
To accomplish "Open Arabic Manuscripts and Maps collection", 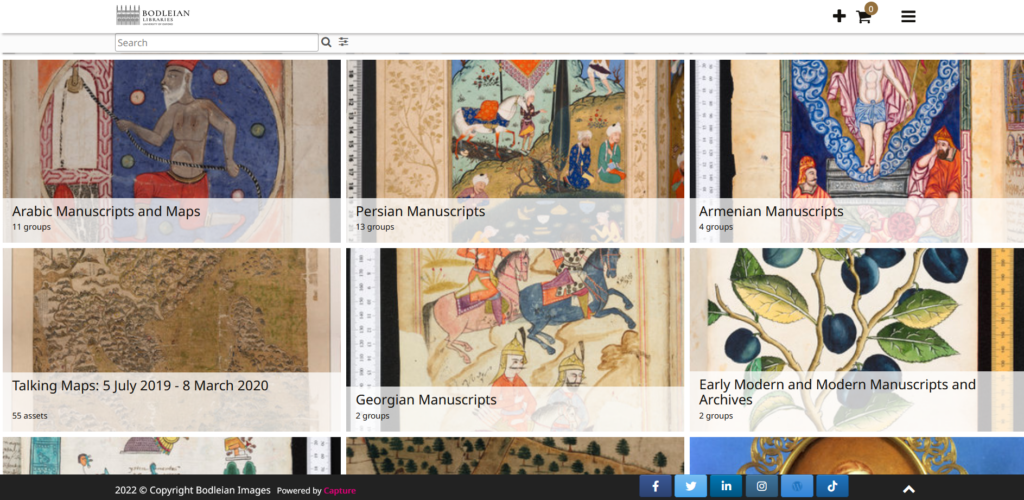I will click(x=106, y=212).
